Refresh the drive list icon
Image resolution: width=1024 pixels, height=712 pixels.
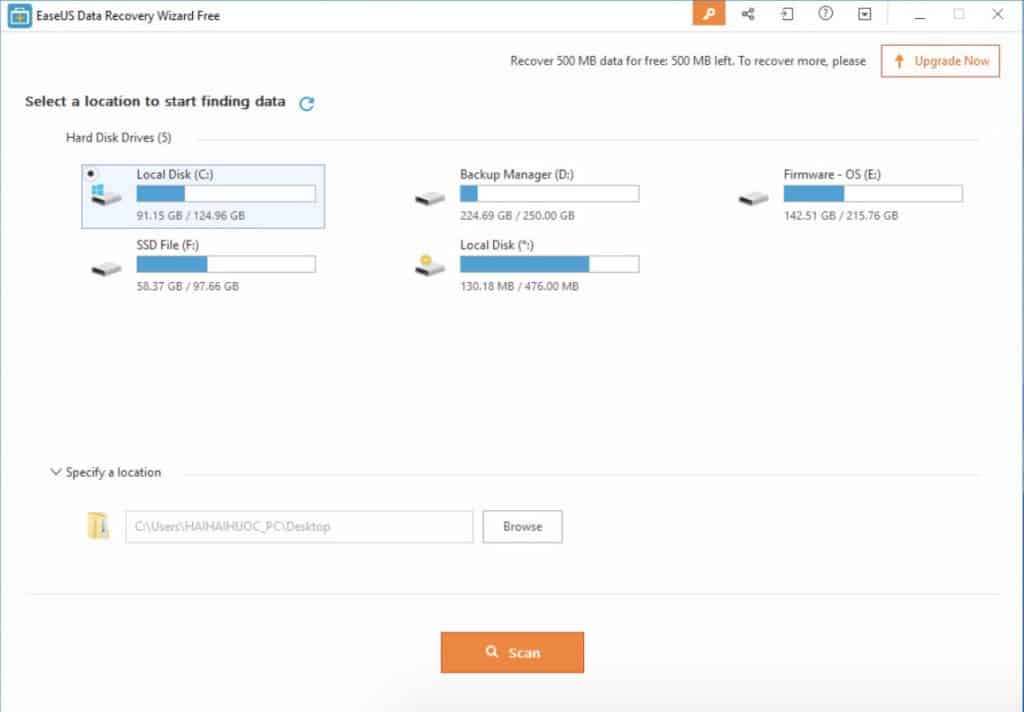(306, 103)
